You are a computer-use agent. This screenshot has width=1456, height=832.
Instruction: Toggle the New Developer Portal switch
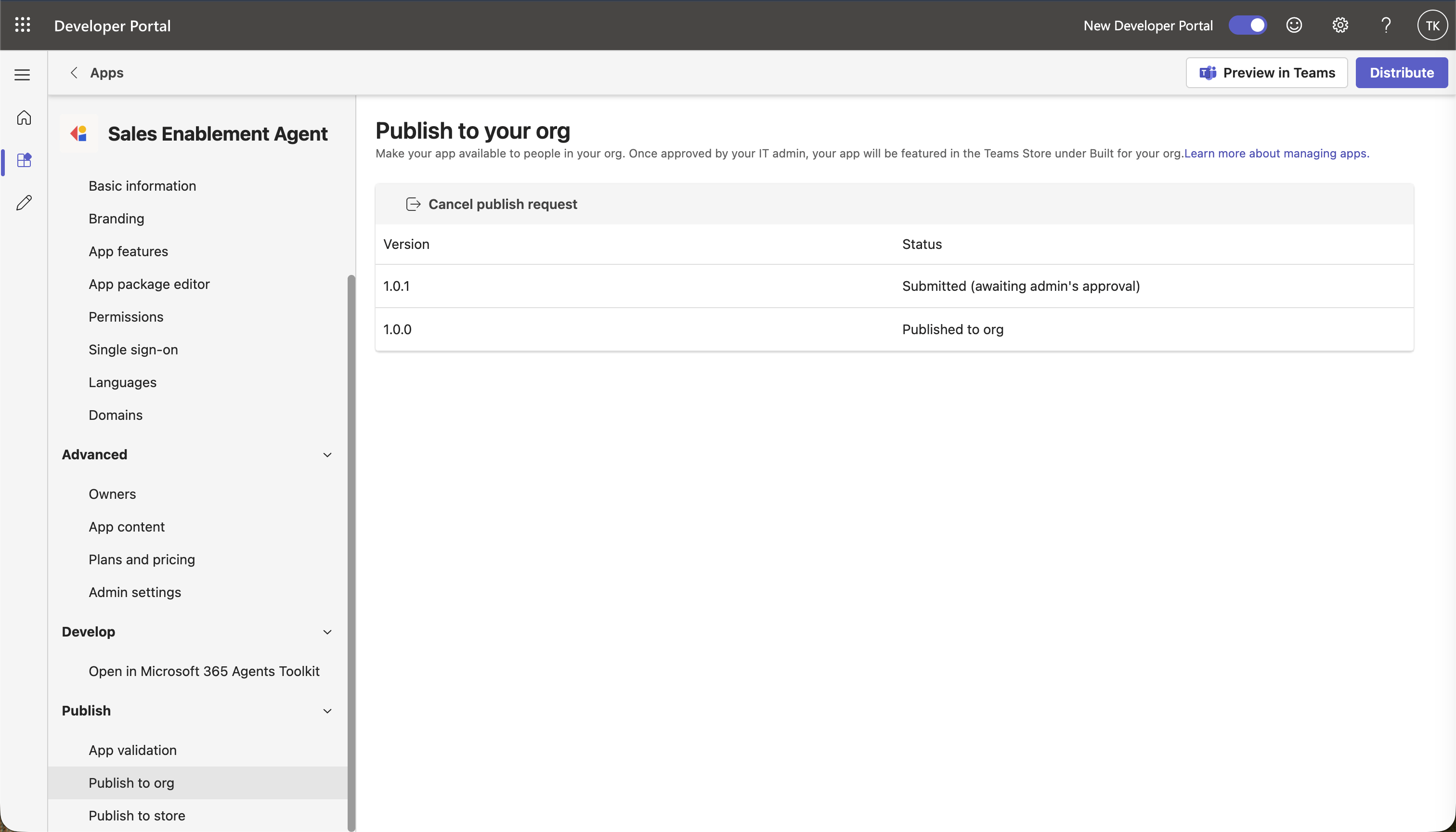tap(1248, 25)
